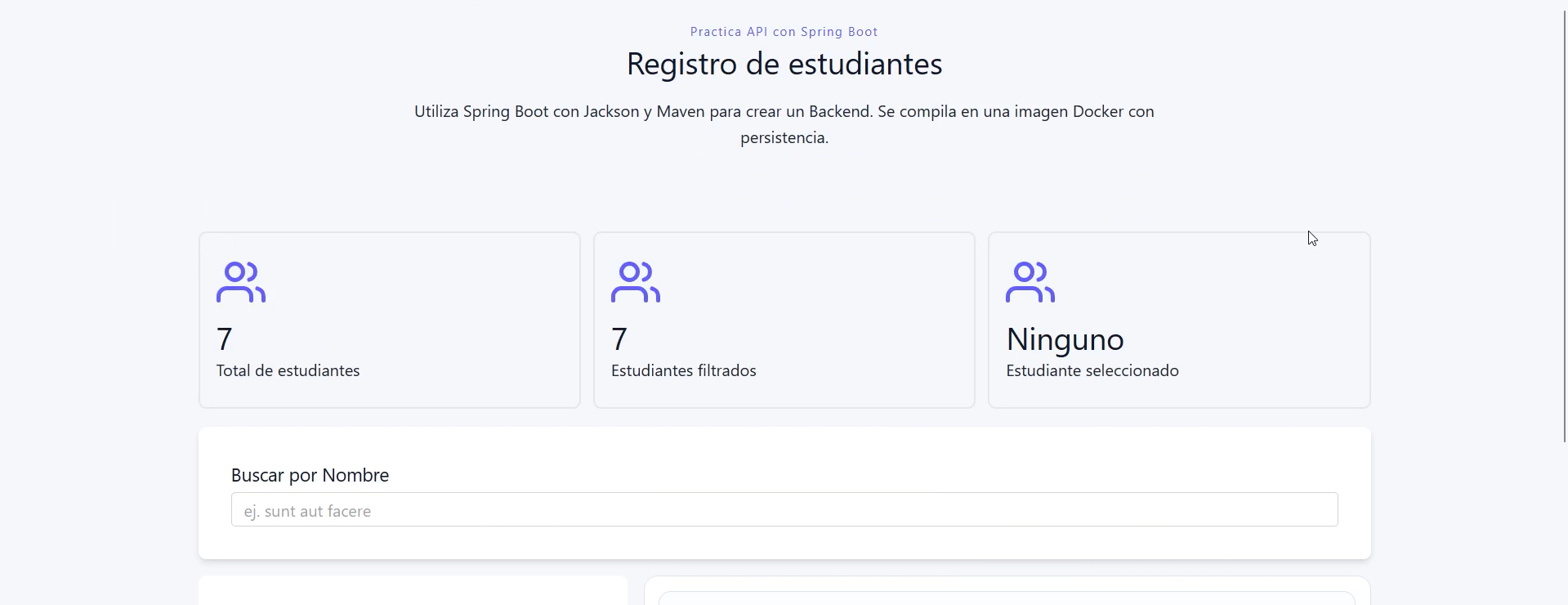Click the Total de estudiantes label
The height and width of the screenshot is (605, 1568).
pyautogui.click(x=288, y=370)
